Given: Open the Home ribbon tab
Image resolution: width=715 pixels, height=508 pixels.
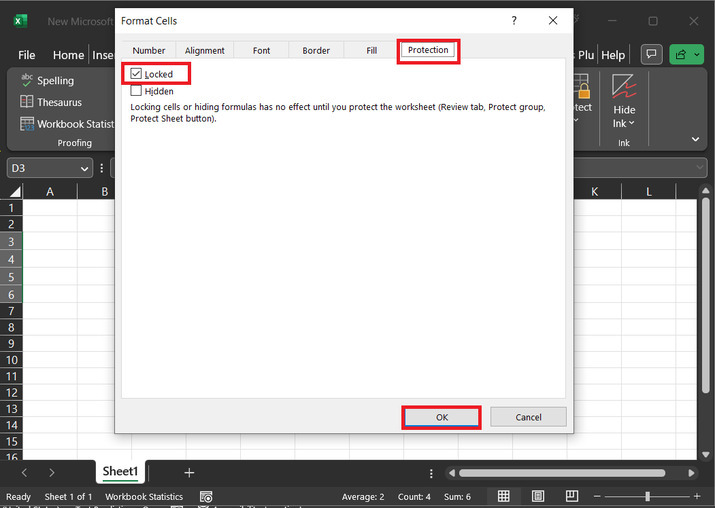Looking at the screenshot, I should tap(68, 55).
